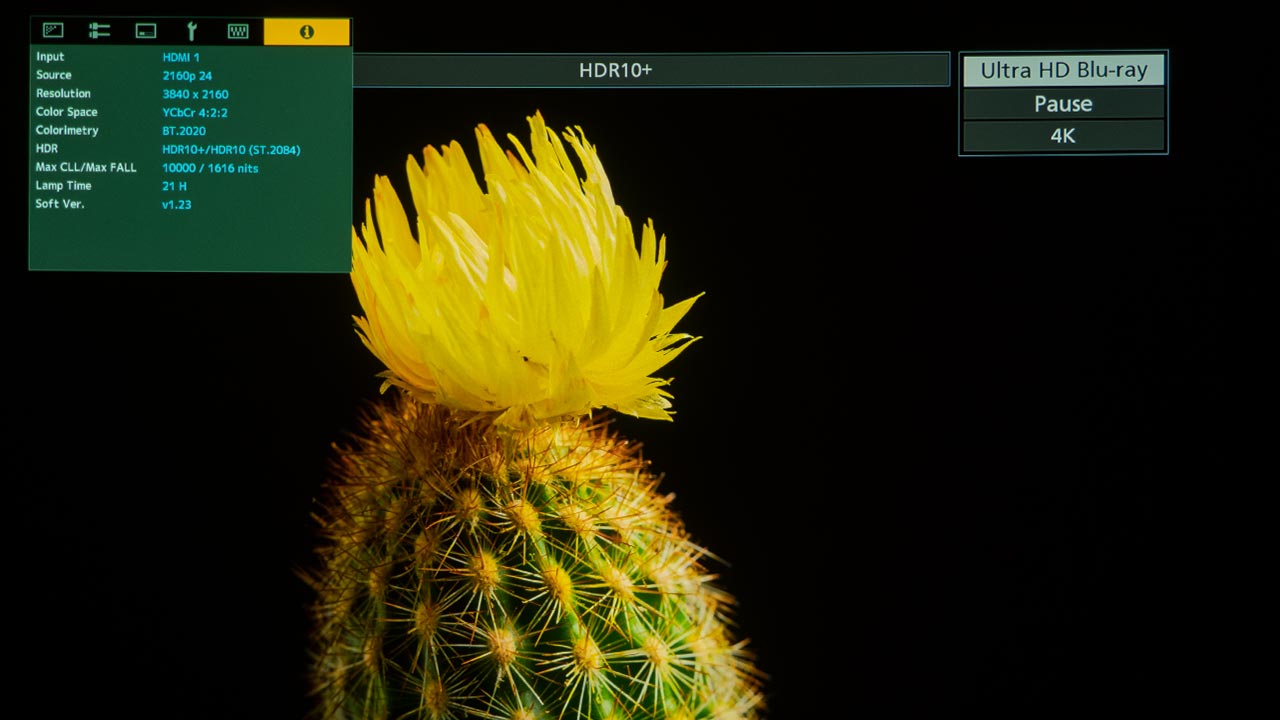This screenshot has height=720, width=1280.
Task: Open the Installation screen tab icon
Action: click(146, 31)
